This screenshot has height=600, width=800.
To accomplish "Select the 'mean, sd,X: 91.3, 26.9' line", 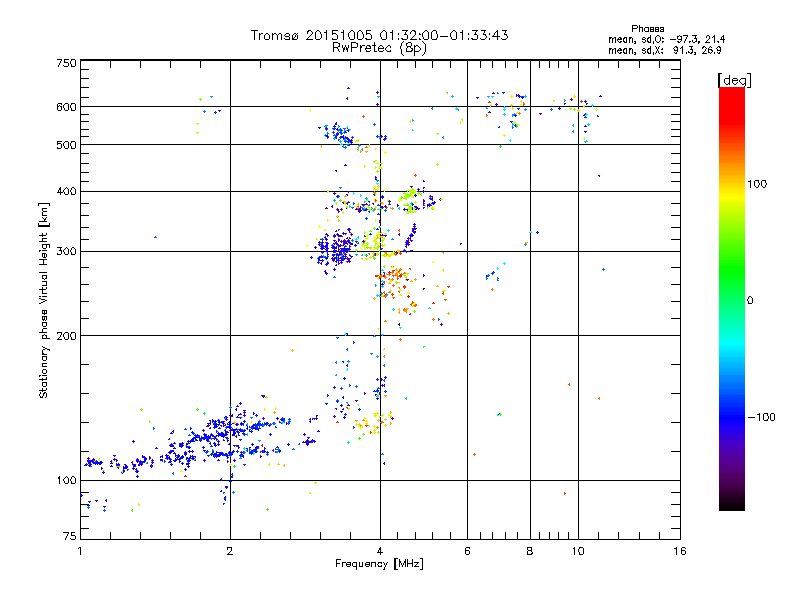I will (x=664, y=51).
